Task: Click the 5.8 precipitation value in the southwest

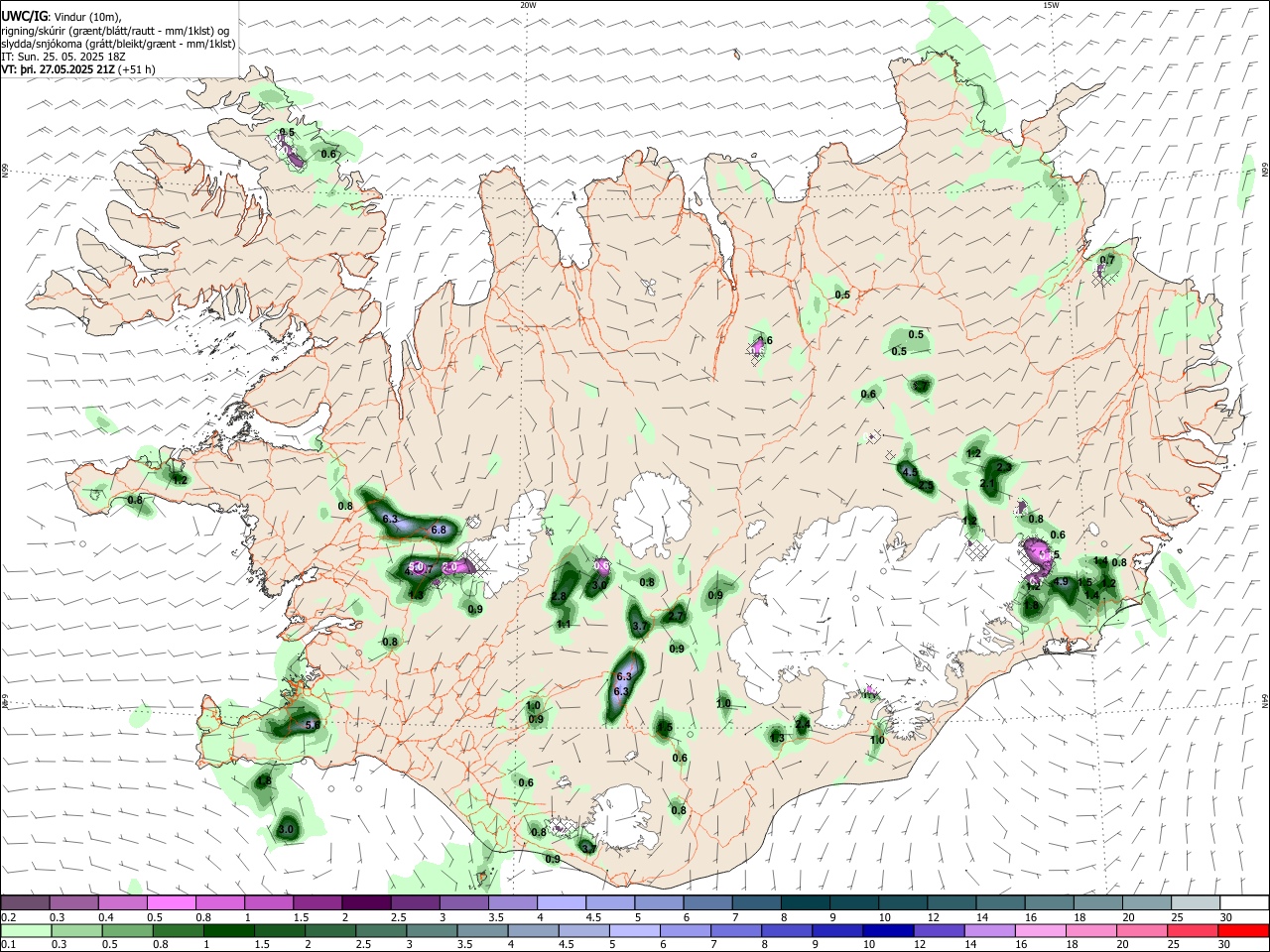Action: point(312,726)
